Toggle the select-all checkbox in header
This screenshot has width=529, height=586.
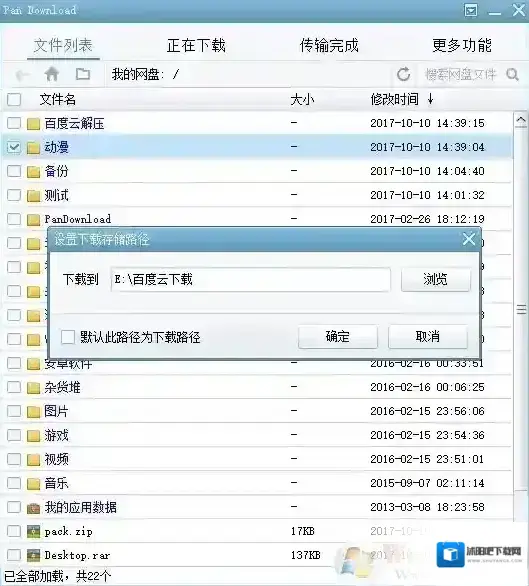point(14,99)
